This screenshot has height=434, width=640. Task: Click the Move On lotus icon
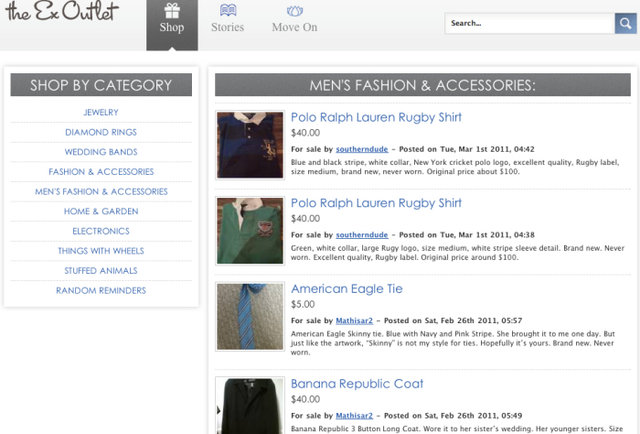pyautogui.click(x=295, y=11)
